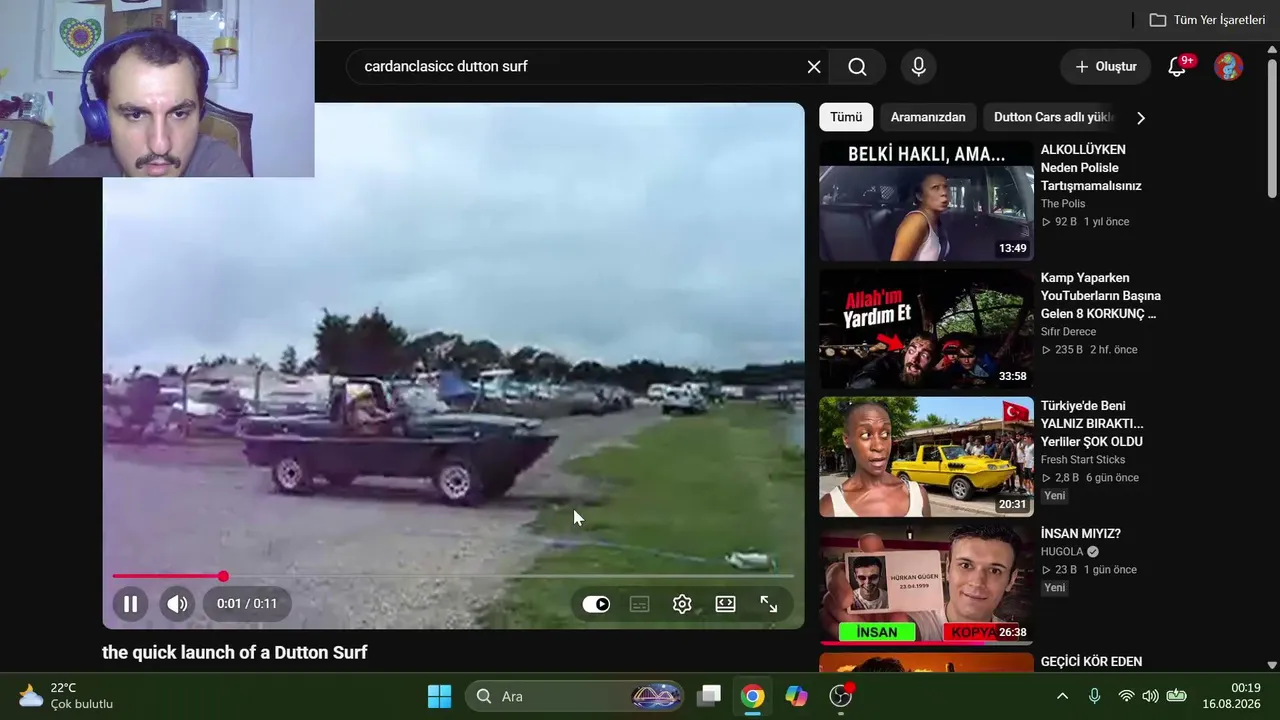Click the video title 'the quick launch of a Dutton Surf'

(x=235, y=653)
